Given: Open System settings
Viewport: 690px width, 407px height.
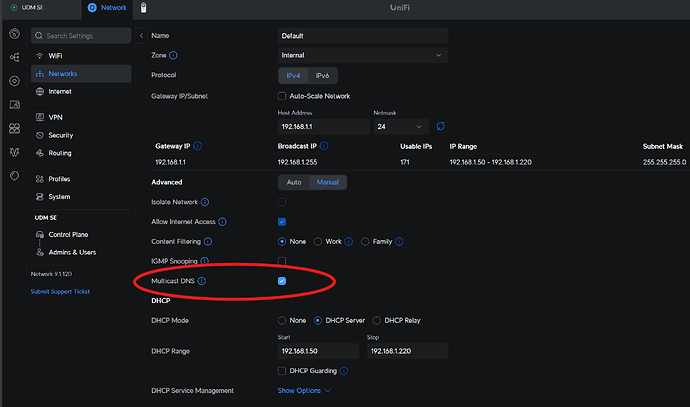Looking at the screenshot, I should tap(81, 197).
